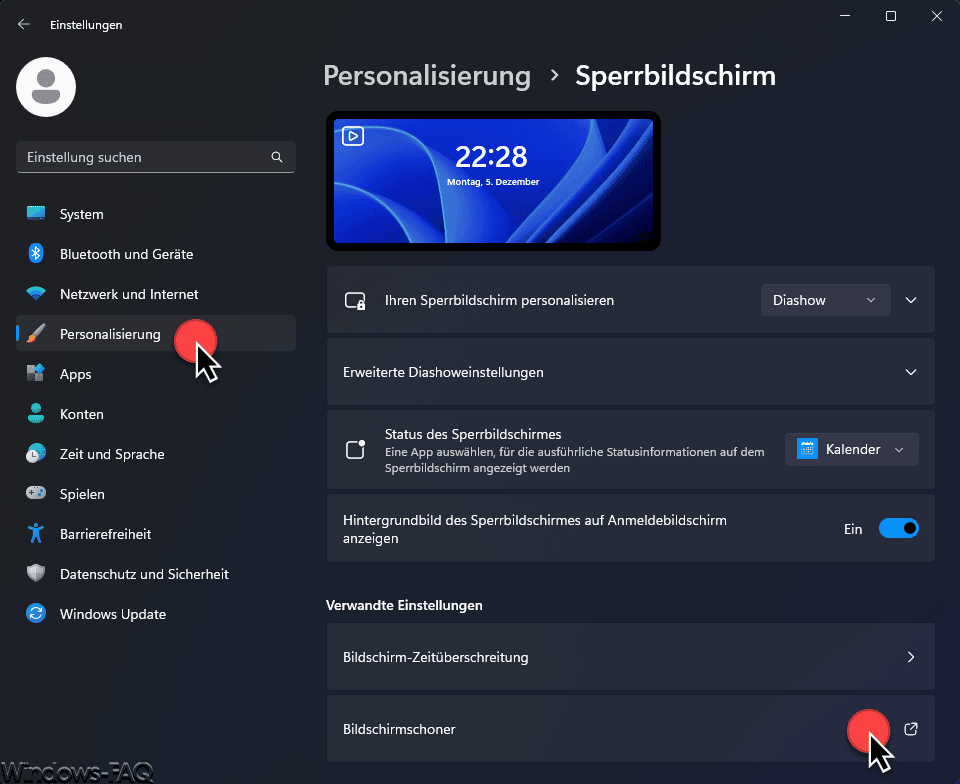
Task: Expand the Ihren Sperrbildschirm personalisieren section
Action: coord(911,300)
